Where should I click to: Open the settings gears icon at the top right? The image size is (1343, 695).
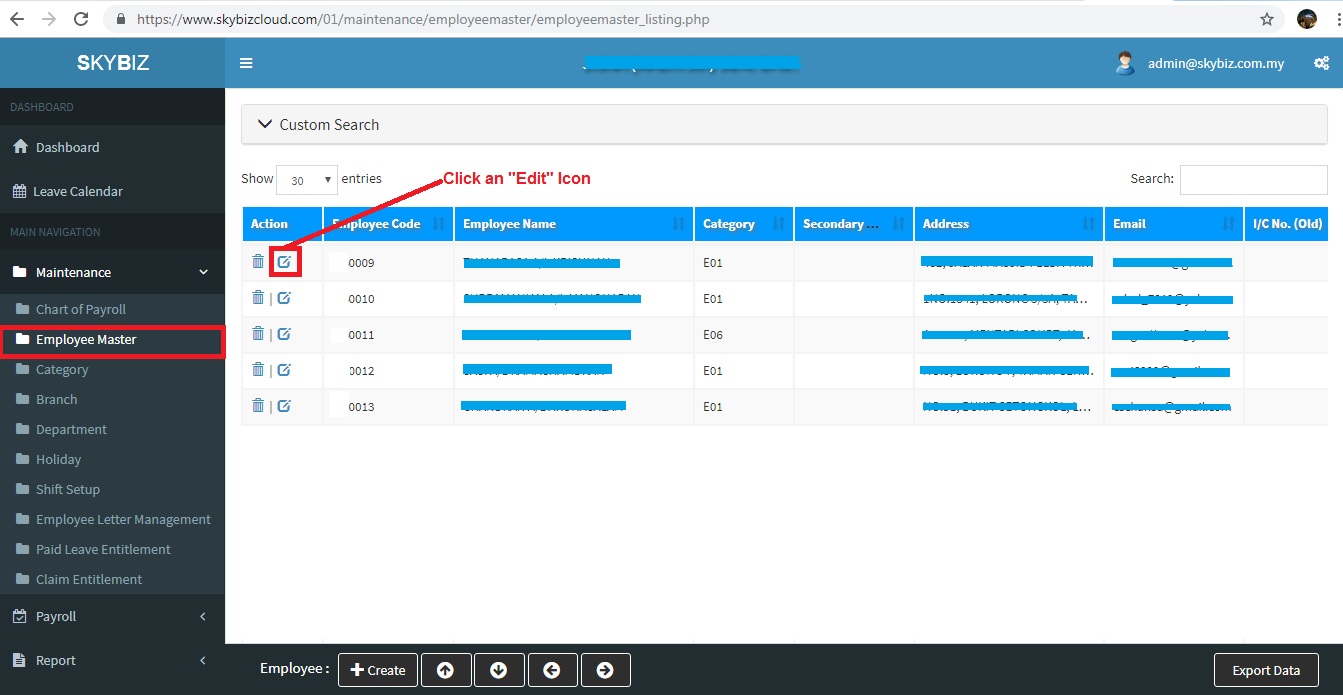(1321, 63)
